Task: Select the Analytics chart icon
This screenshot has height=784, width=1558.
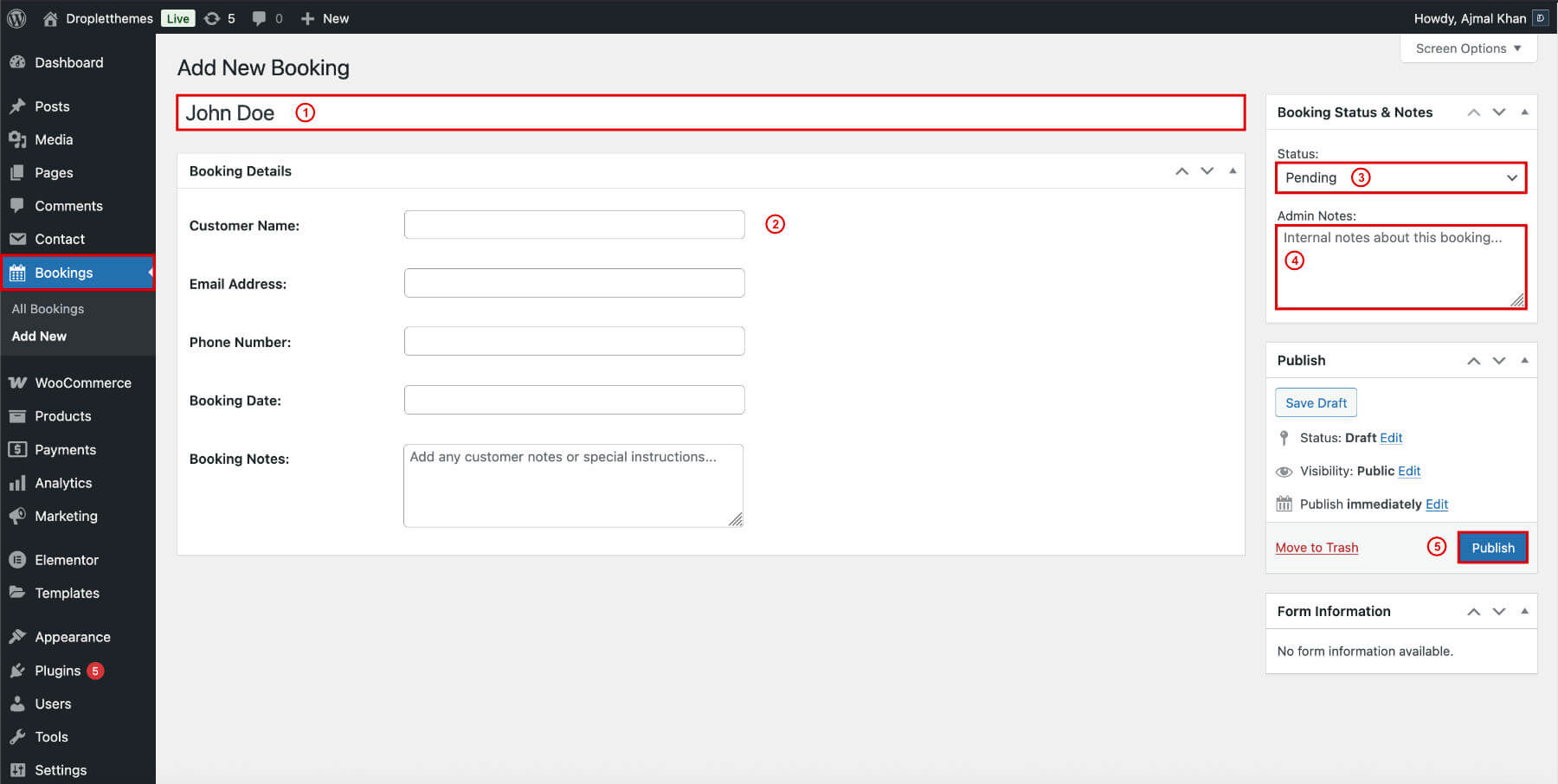Action: coord(18,483)
